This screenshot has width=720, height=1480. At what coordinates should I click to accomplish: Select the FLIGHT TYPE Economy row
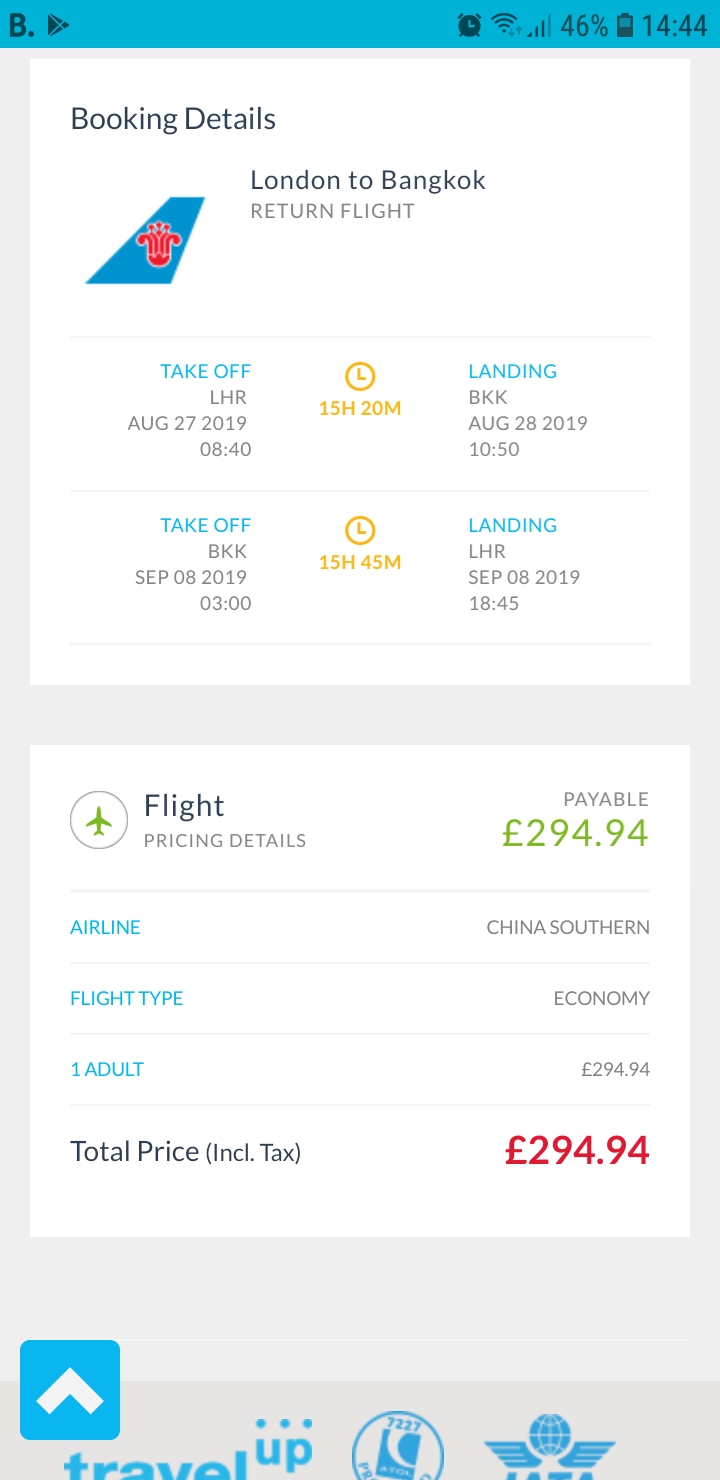(360, 998)
